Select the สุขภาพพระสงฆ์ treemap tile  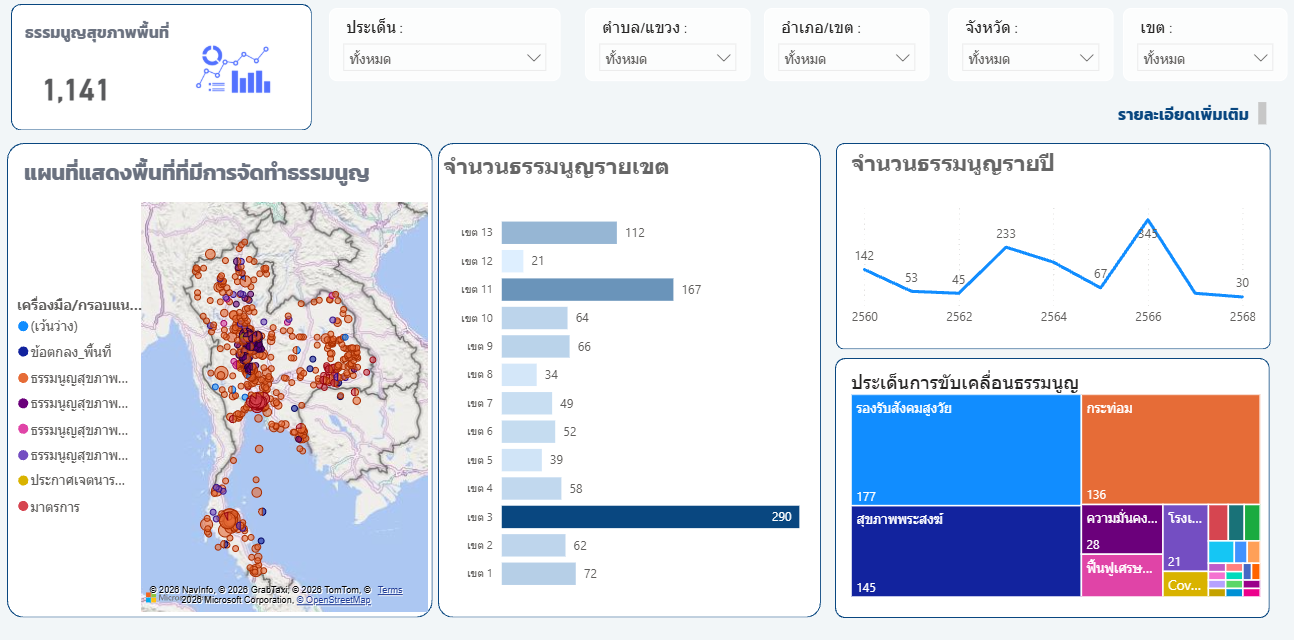[x=966, y=551]
